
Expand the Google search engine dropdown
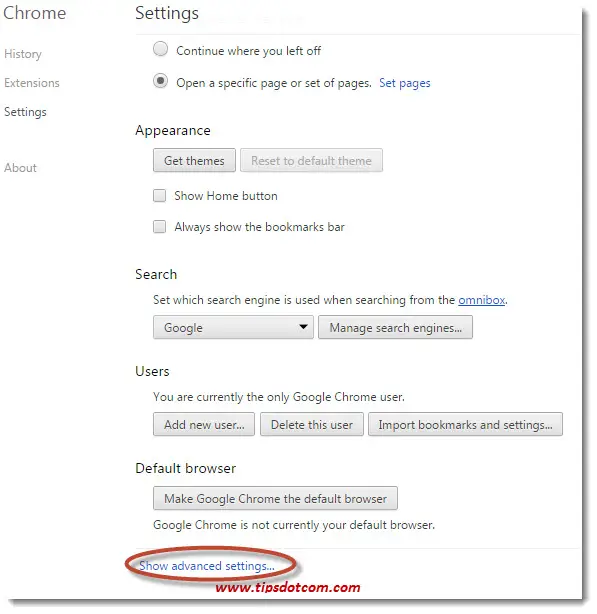click(233, 327)
